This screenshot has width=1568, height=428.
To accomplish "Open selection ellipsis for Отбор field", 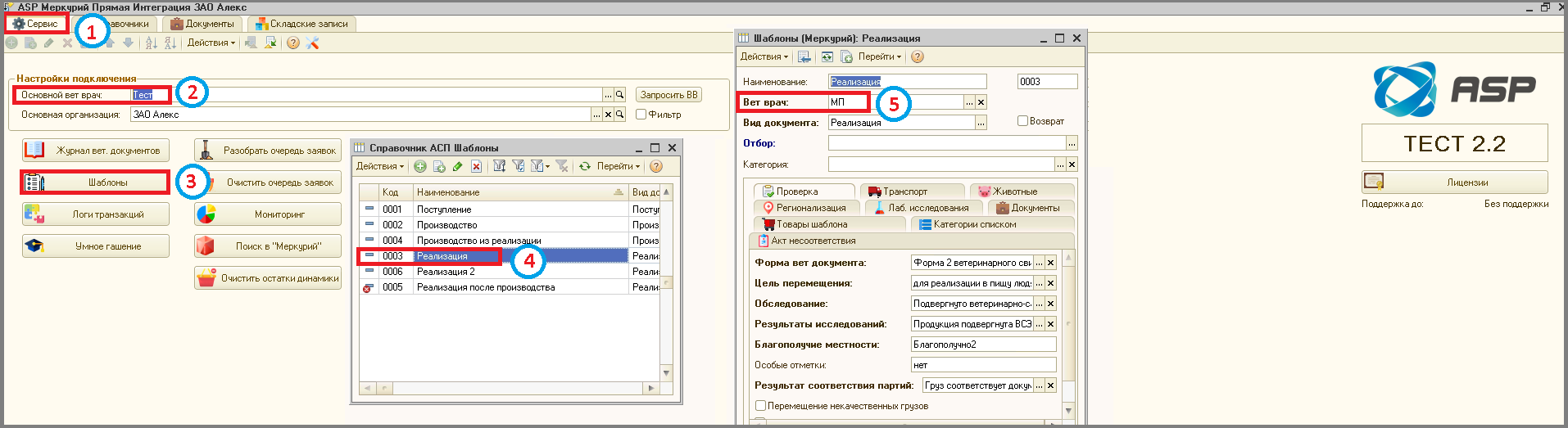I will click(x=1072, y=143).
